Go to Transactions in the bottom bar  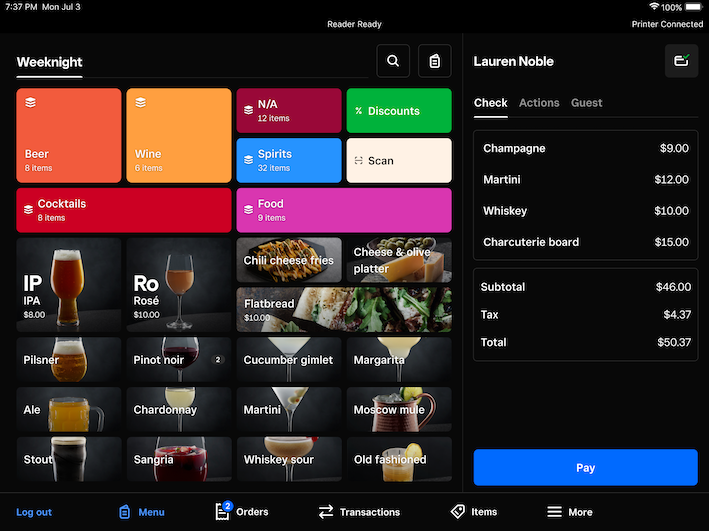point(359,511)
